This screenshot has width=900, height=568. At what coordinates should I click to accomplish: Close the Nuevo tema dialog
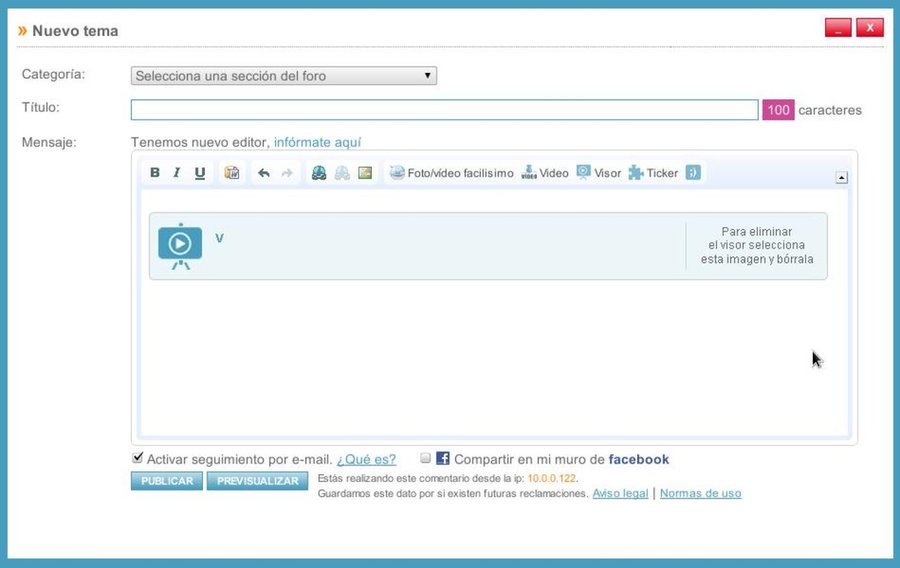[x=870, y=28]
